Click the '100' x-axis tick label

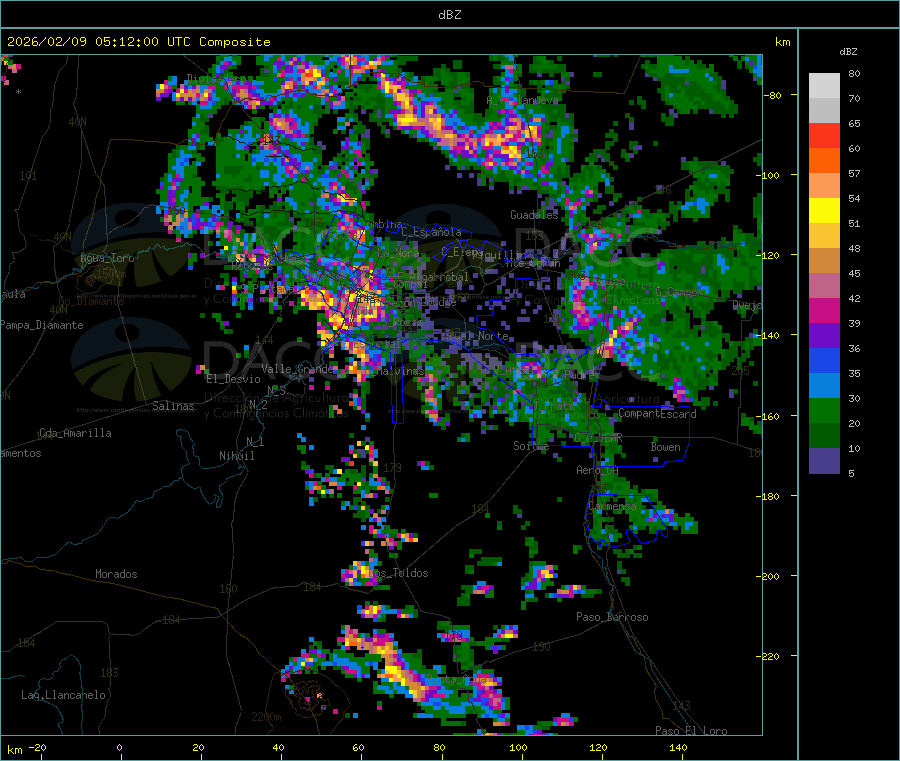(x=518, y=747)
